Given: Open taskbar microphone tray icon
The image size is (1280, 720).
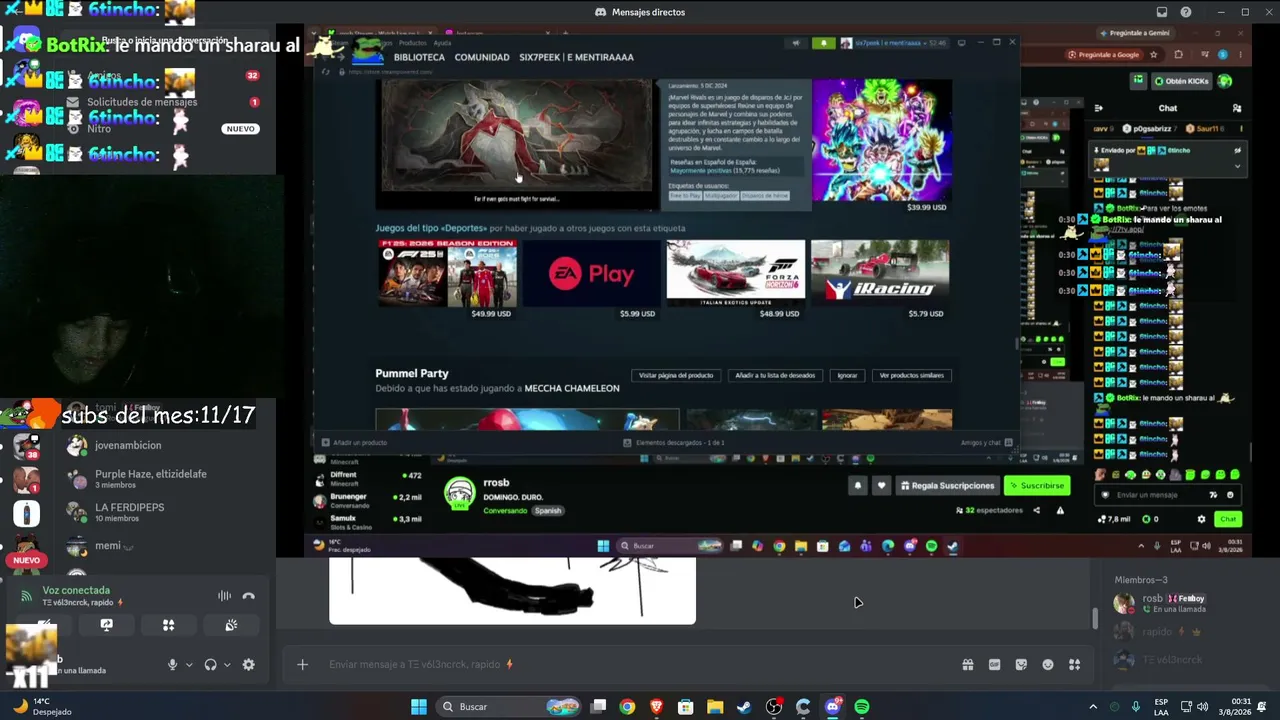Looking at the screenshot, I should click(1136, 707).
